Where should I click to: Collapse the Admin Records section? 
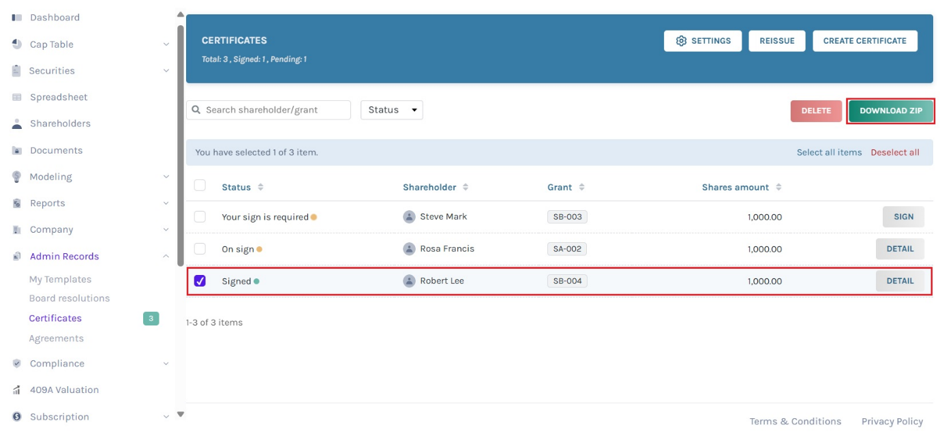click(x=166, y=256)
